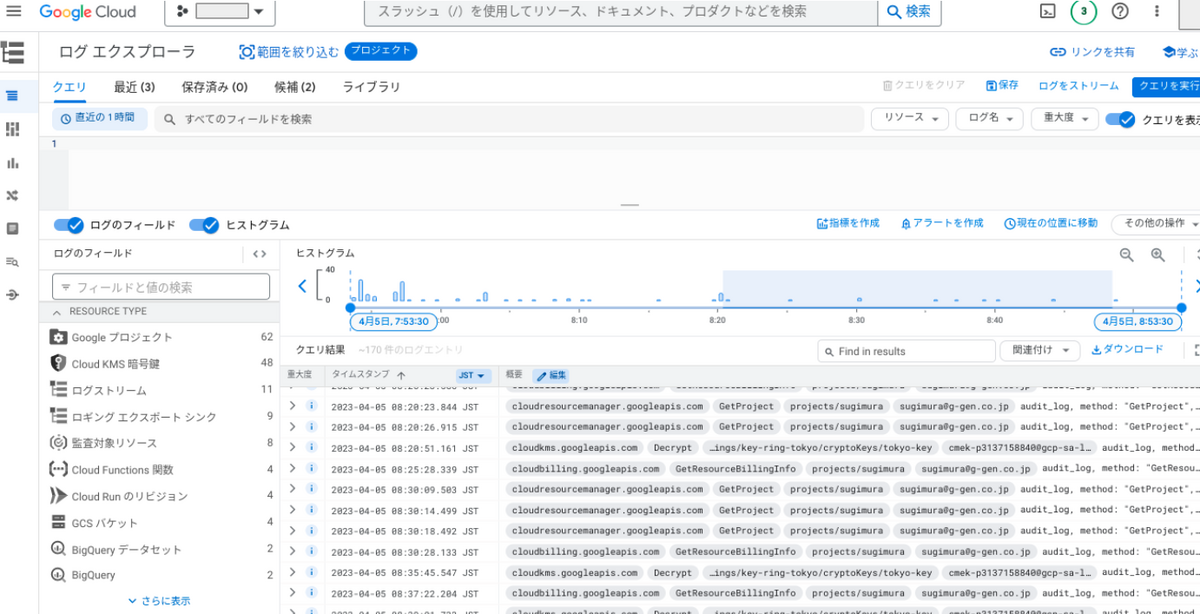The image size is (1200, 614).
Task: Open the metrics bar chart sidebar icon
Action: click(x=12, y=162)
